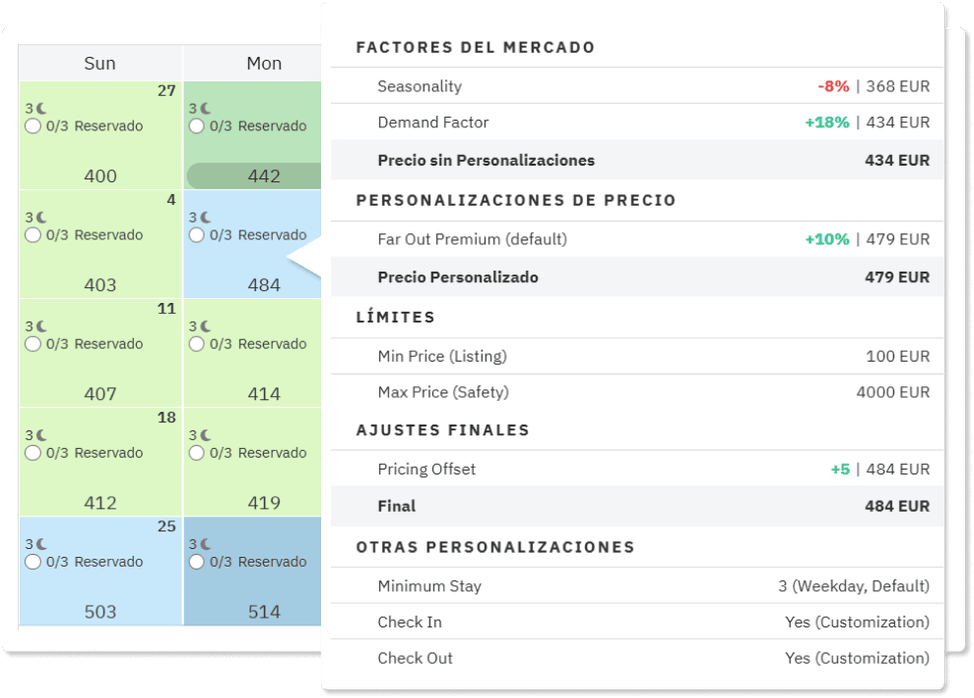974x698 pixels.
Task: Click the moon icon in Sunday 25 cell
Action: pos(42,544)
